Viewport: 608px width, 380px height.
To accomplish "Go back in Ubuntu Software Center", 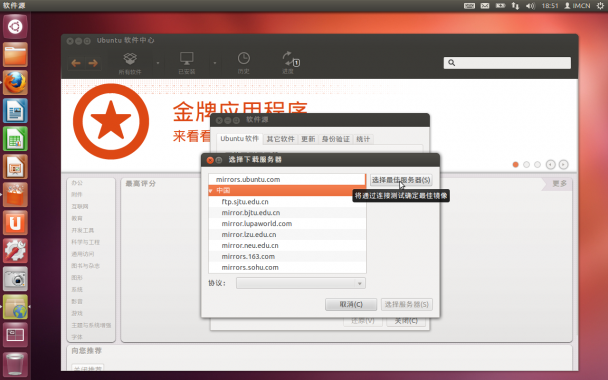I will [76, 63].
